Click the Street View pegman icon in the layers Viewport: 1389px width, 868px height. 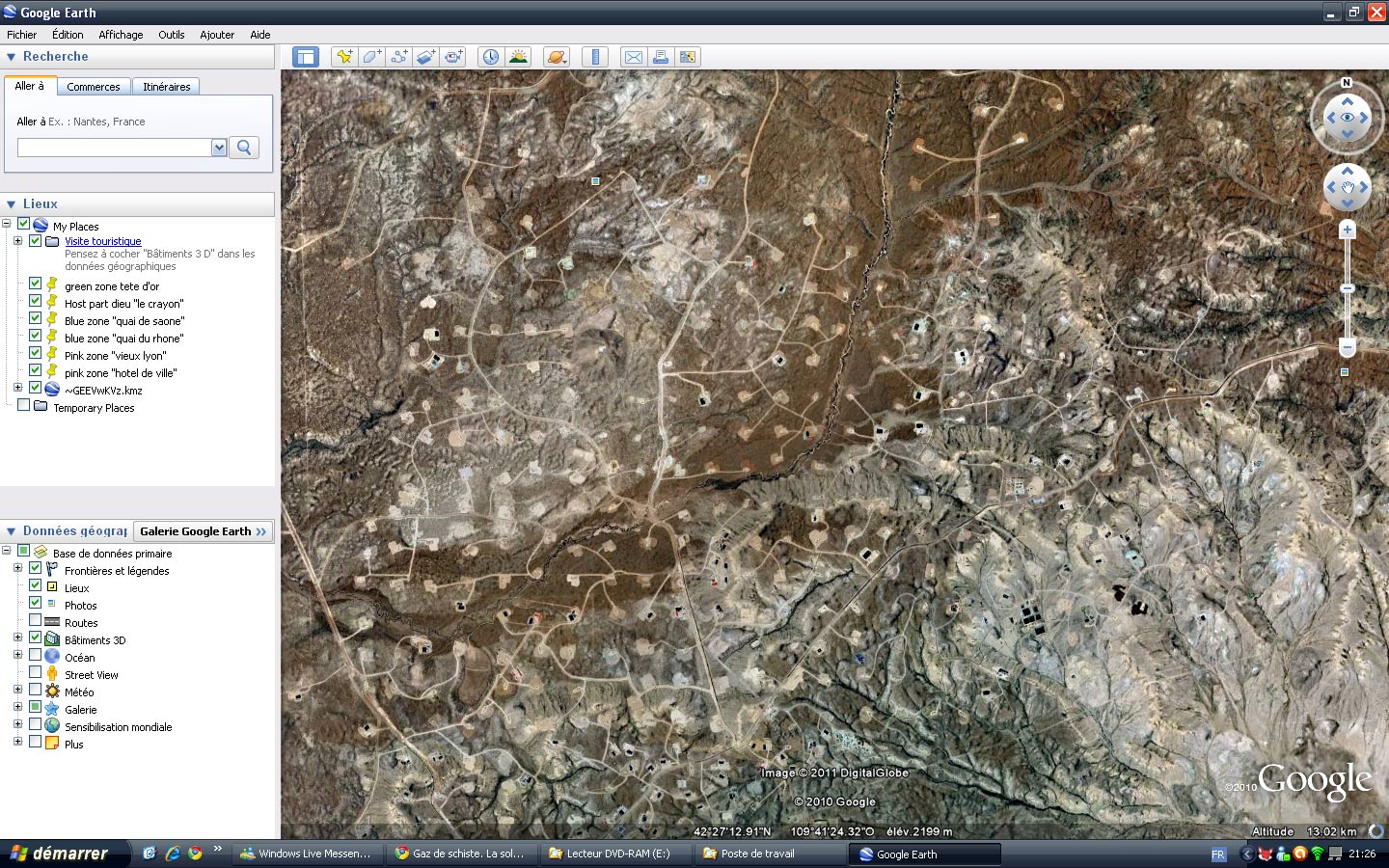coord(52,673)
